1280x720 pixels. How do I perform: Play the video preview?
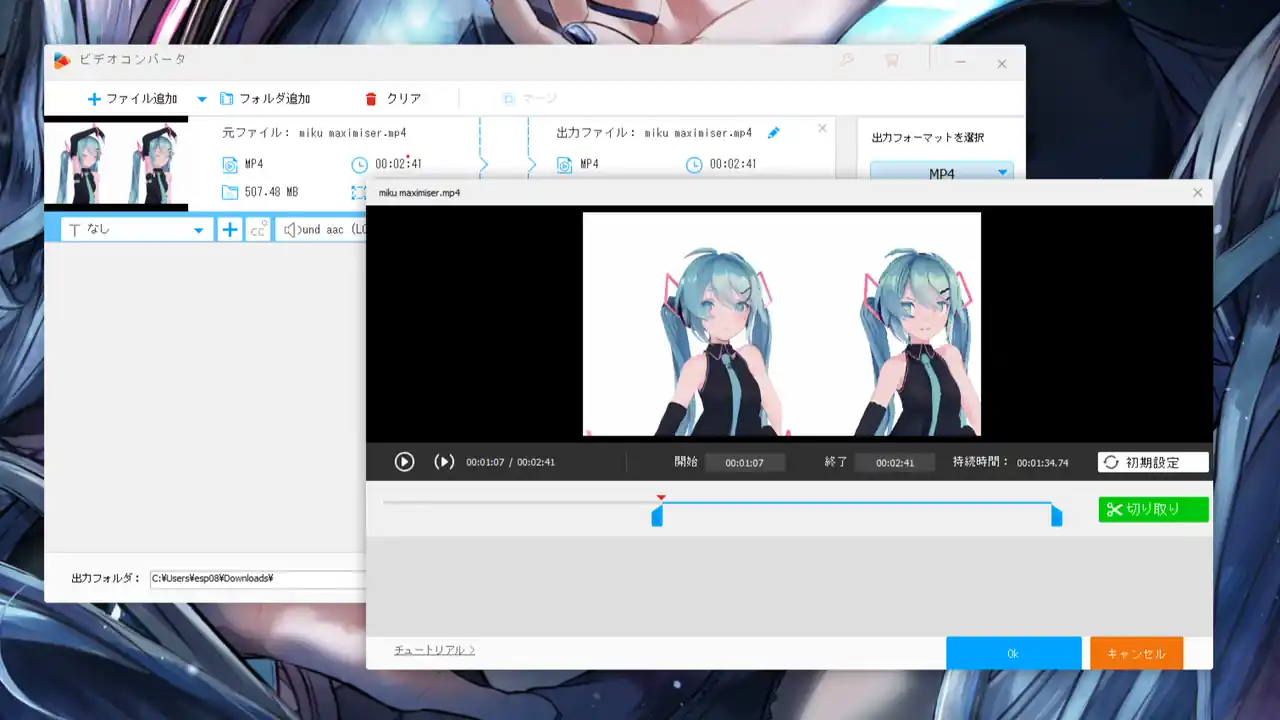(404, 462)
